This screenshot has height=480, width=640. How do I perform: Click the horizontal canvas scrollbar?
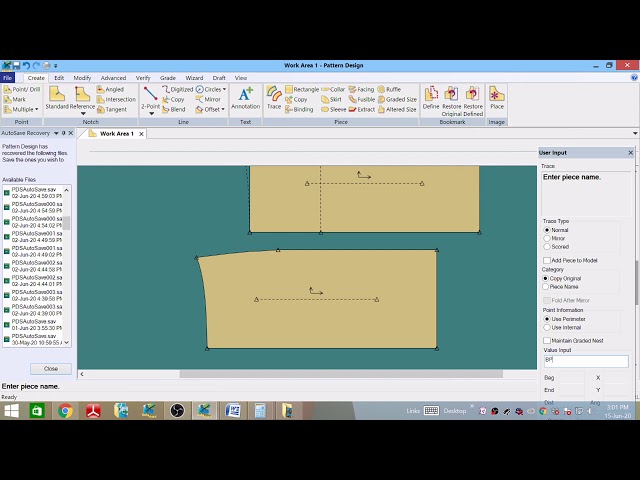click(x=341, y=374)
